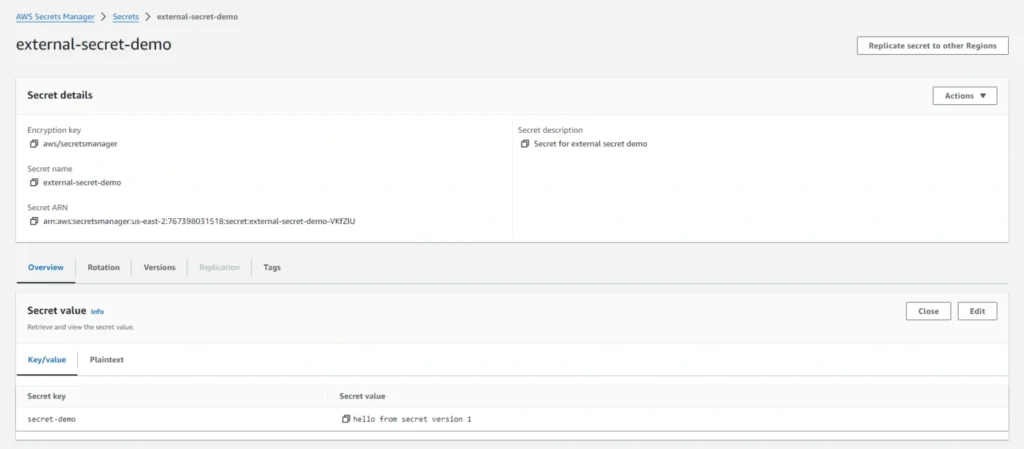Copy the encryption key aws/secretsmanager
Screen dimensions: 1024x449
(x=34, y=144)
